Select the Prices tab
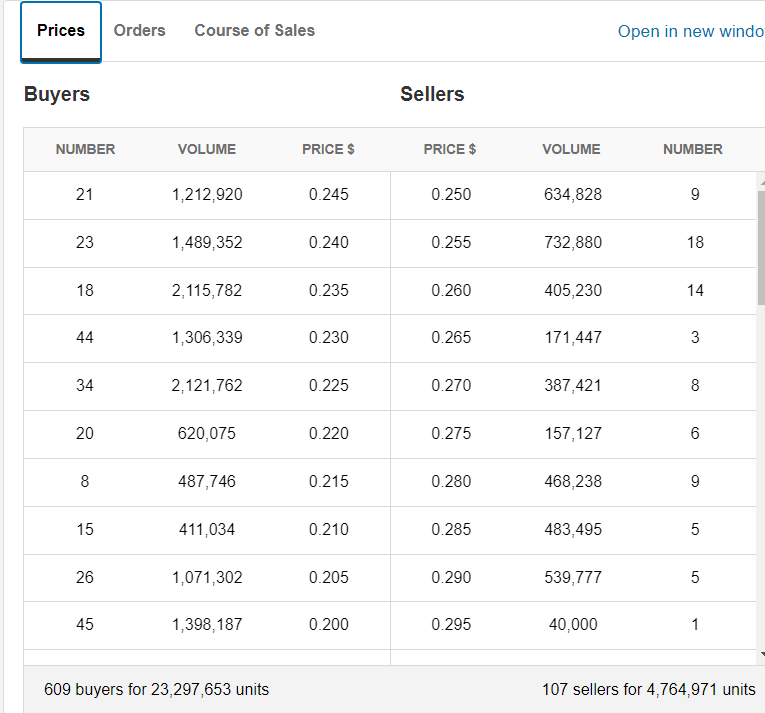765x713 pixels. click(61, 31)
